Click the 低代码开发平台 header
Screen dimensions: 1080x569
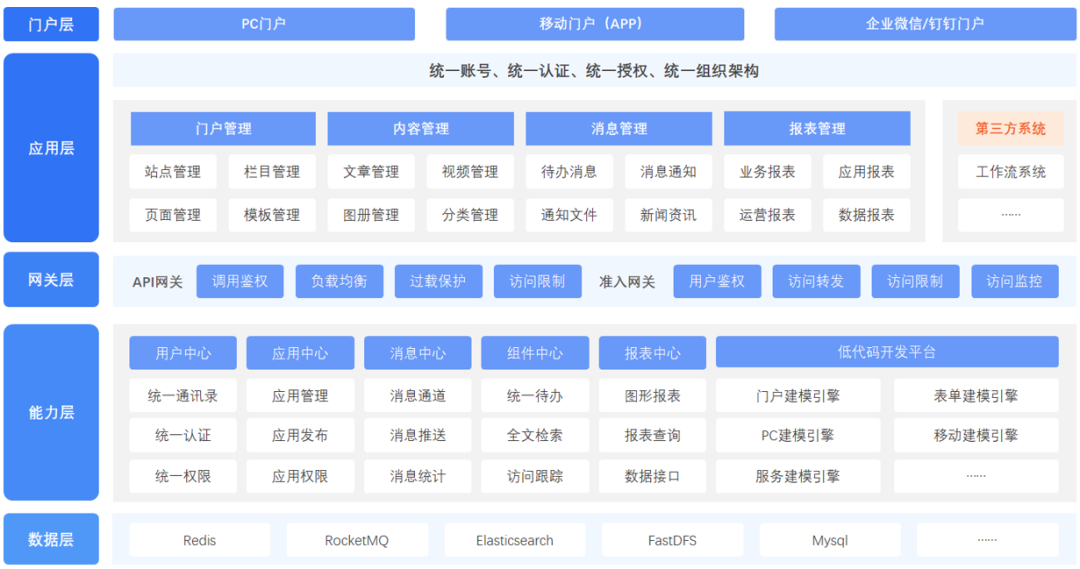[x=886, y=352]
